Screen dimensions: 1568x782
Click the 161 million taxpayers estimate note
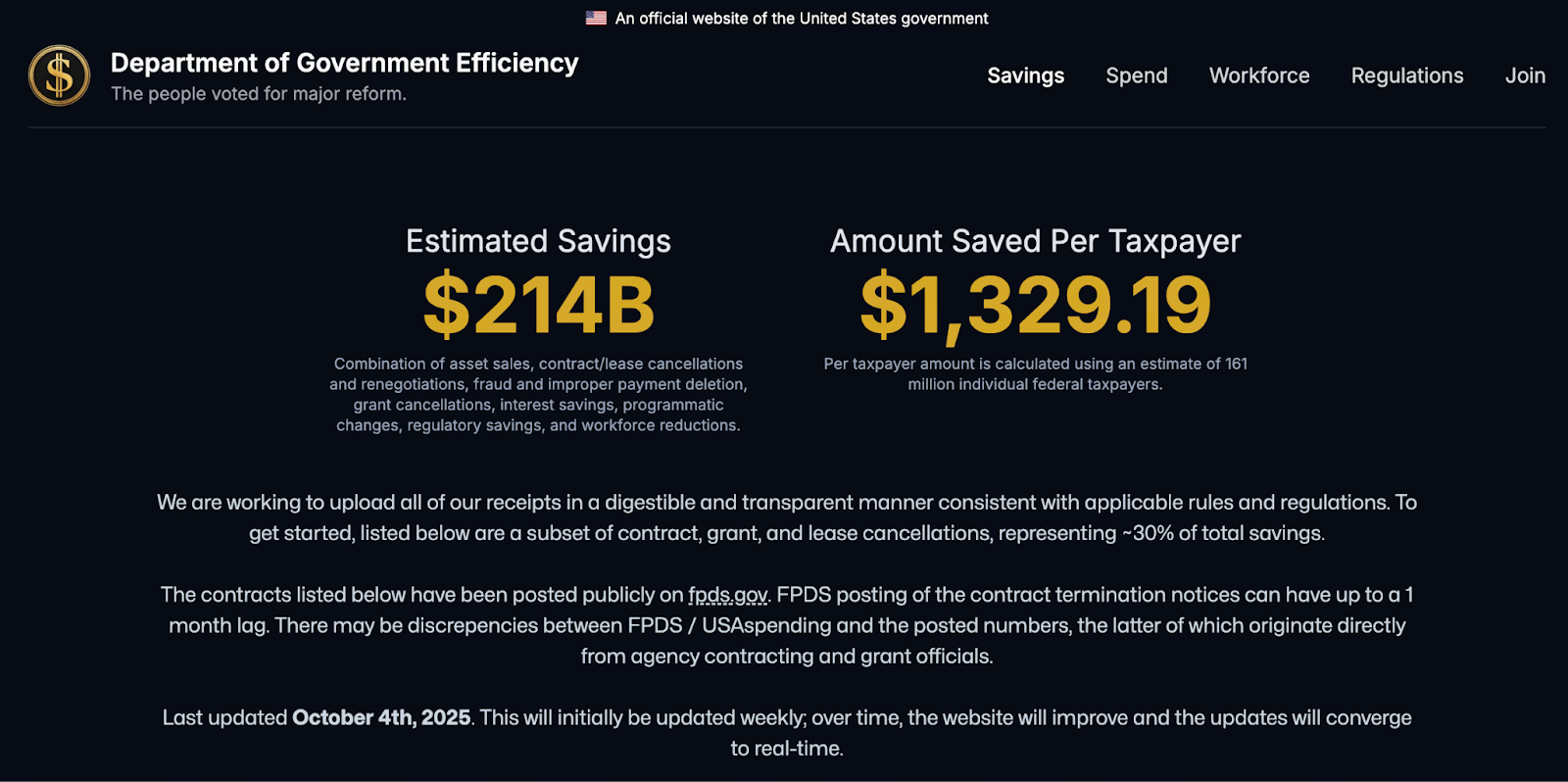(x=1035, y=373)
